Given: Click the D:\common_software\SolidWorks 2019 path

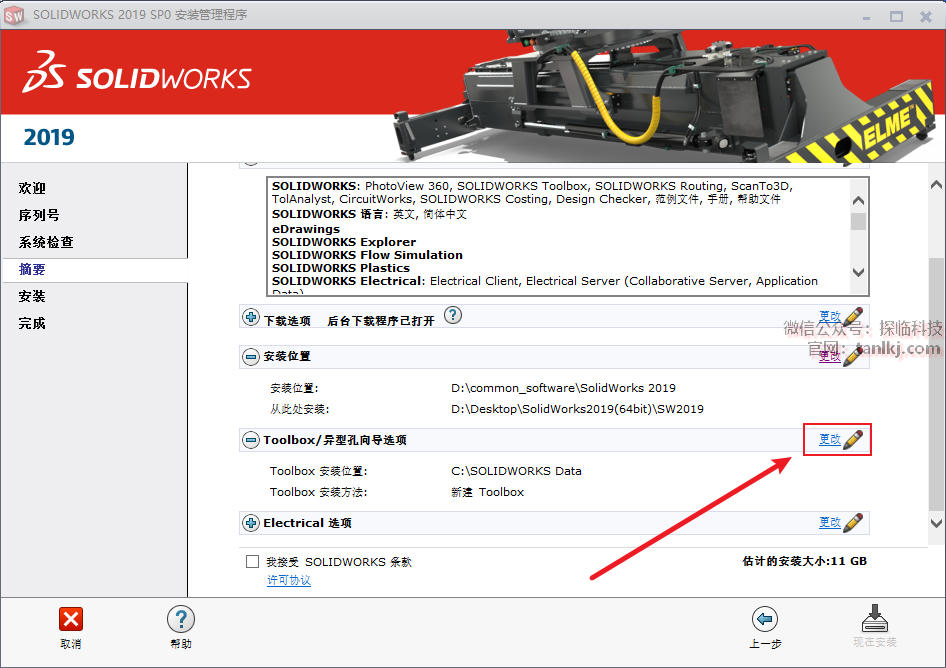Looking at the screenshot, I should [x=563, y=388].
